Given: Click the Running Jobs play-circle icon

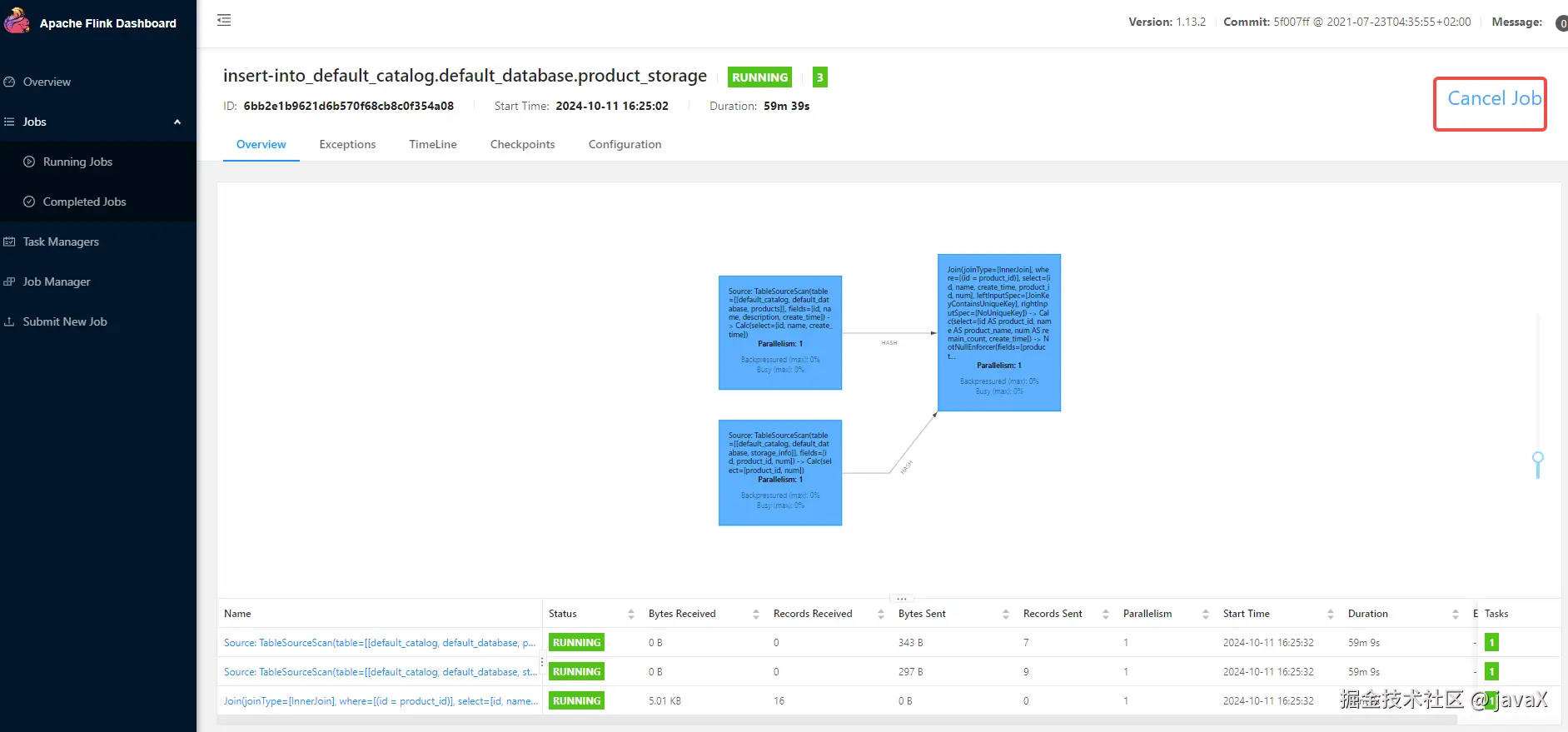Looking at the screenshot, I should 29,162.
